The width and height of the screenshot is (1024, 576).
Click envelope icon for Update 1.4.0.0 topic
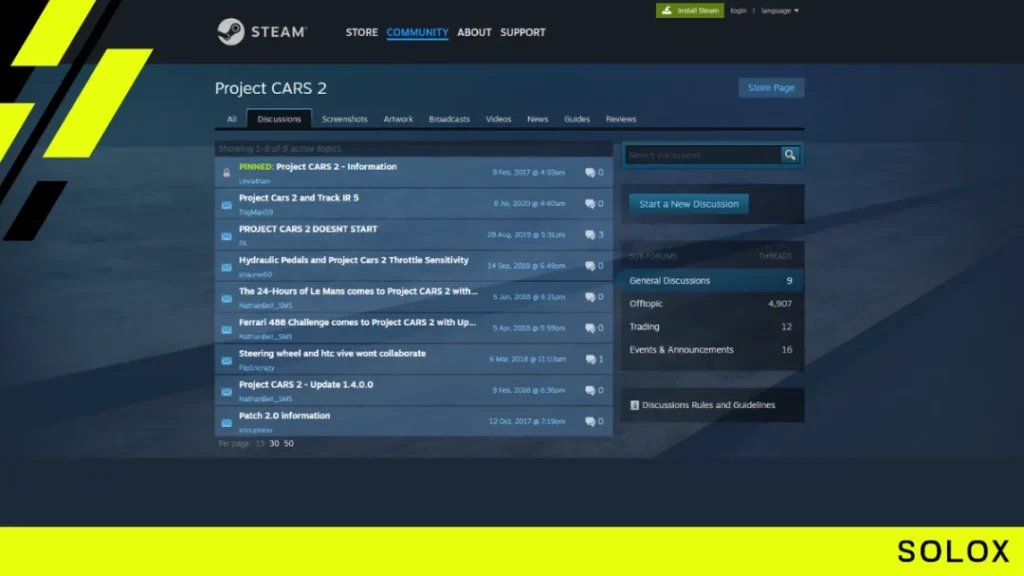(x=227, y=392)
